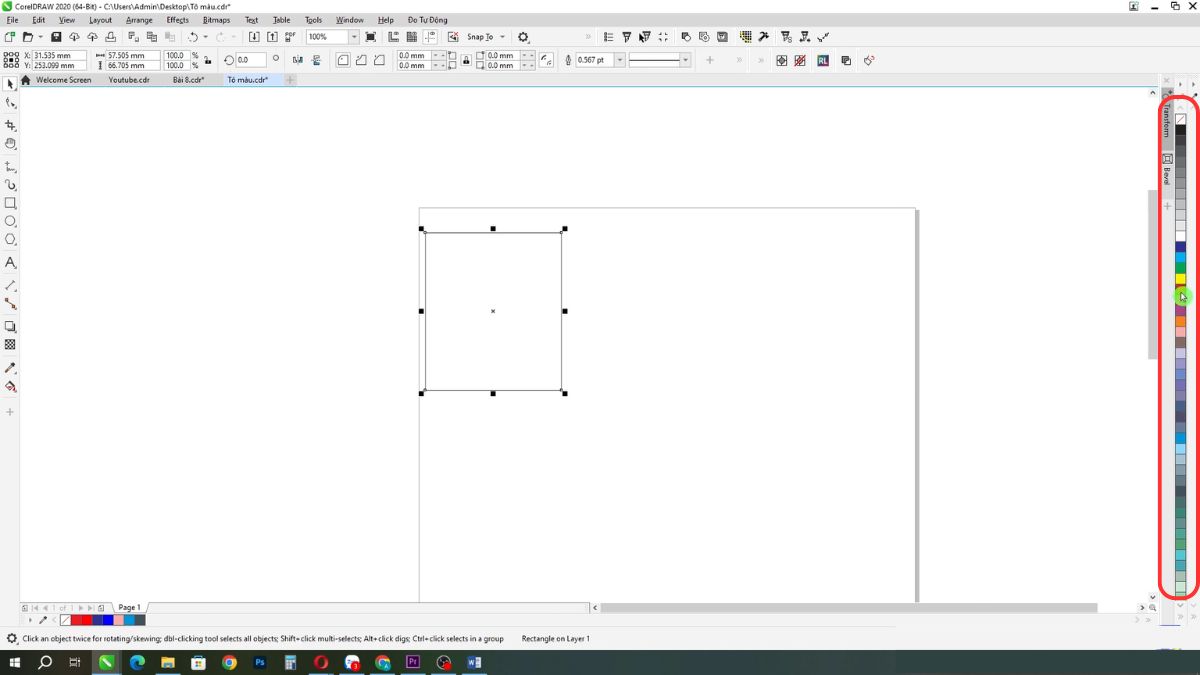Image resolution: width=1200 pixels, height=675 pixels.
Task: Expand the Bevel docker tab
Action: 1167,170
